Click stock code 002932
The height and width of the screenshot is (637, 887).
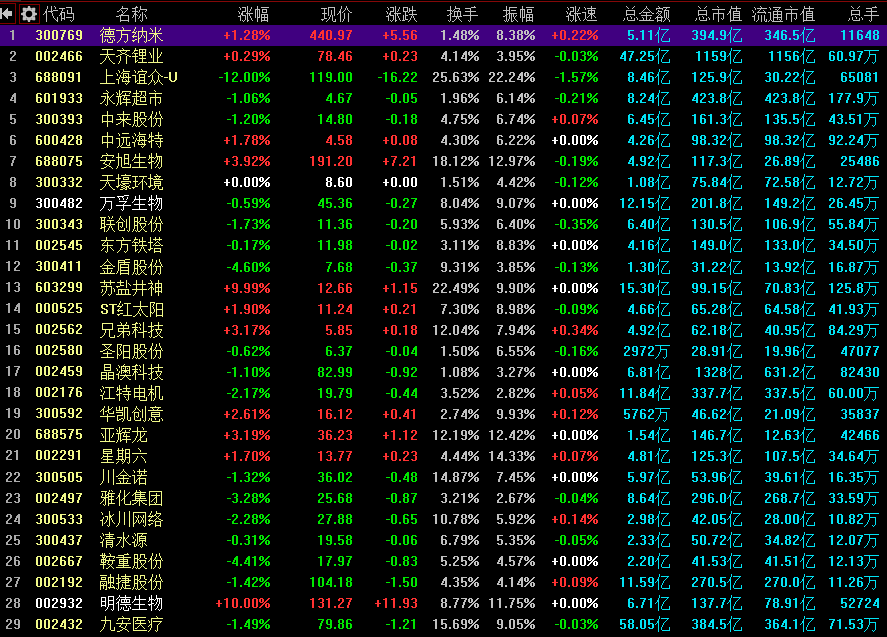click(59, 603)
